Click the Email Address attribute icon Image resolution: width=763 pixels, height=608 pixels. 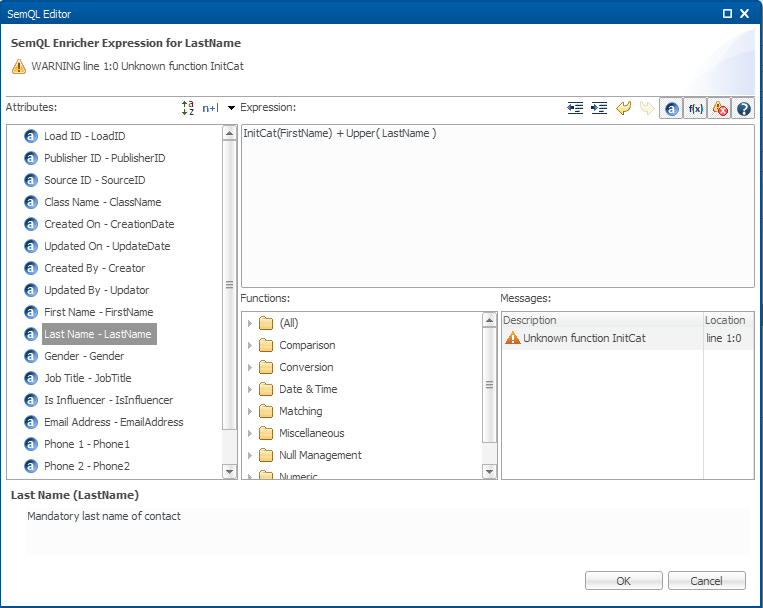coord(31,422)
